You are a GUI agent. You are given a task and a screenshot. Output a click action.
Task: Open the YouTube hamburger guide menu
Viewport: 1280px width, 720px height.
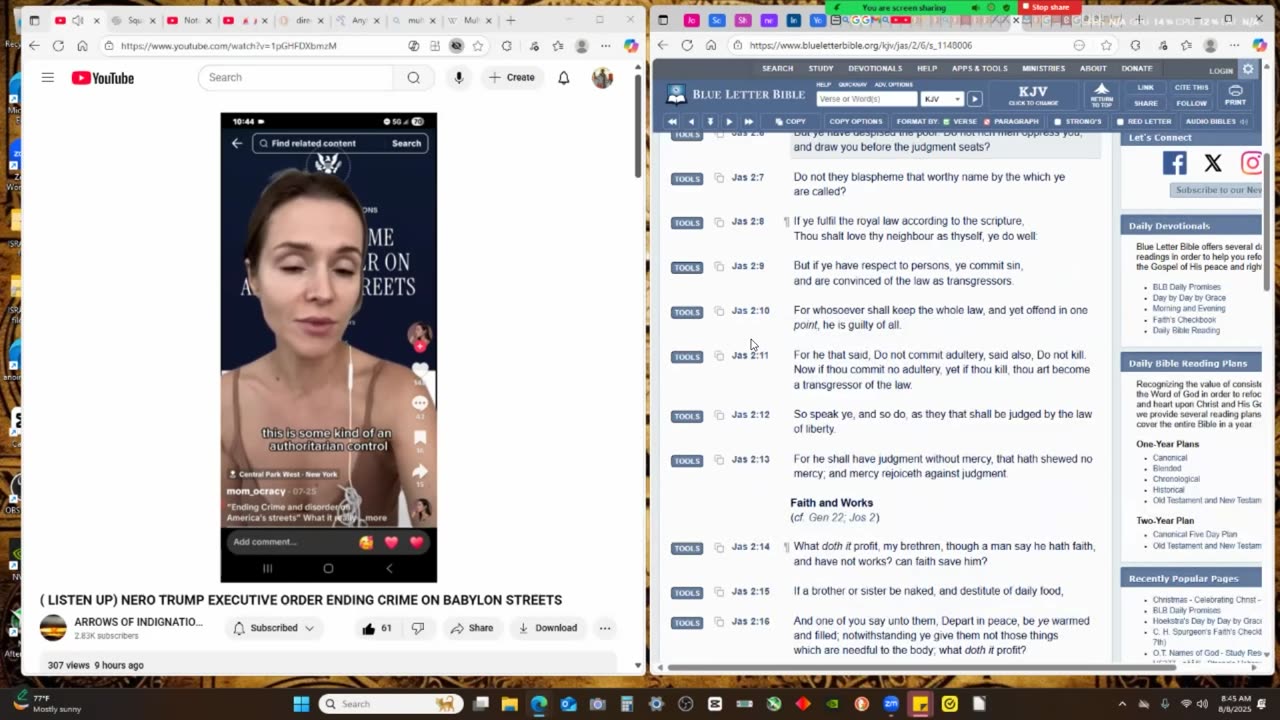tap(47, 78)
